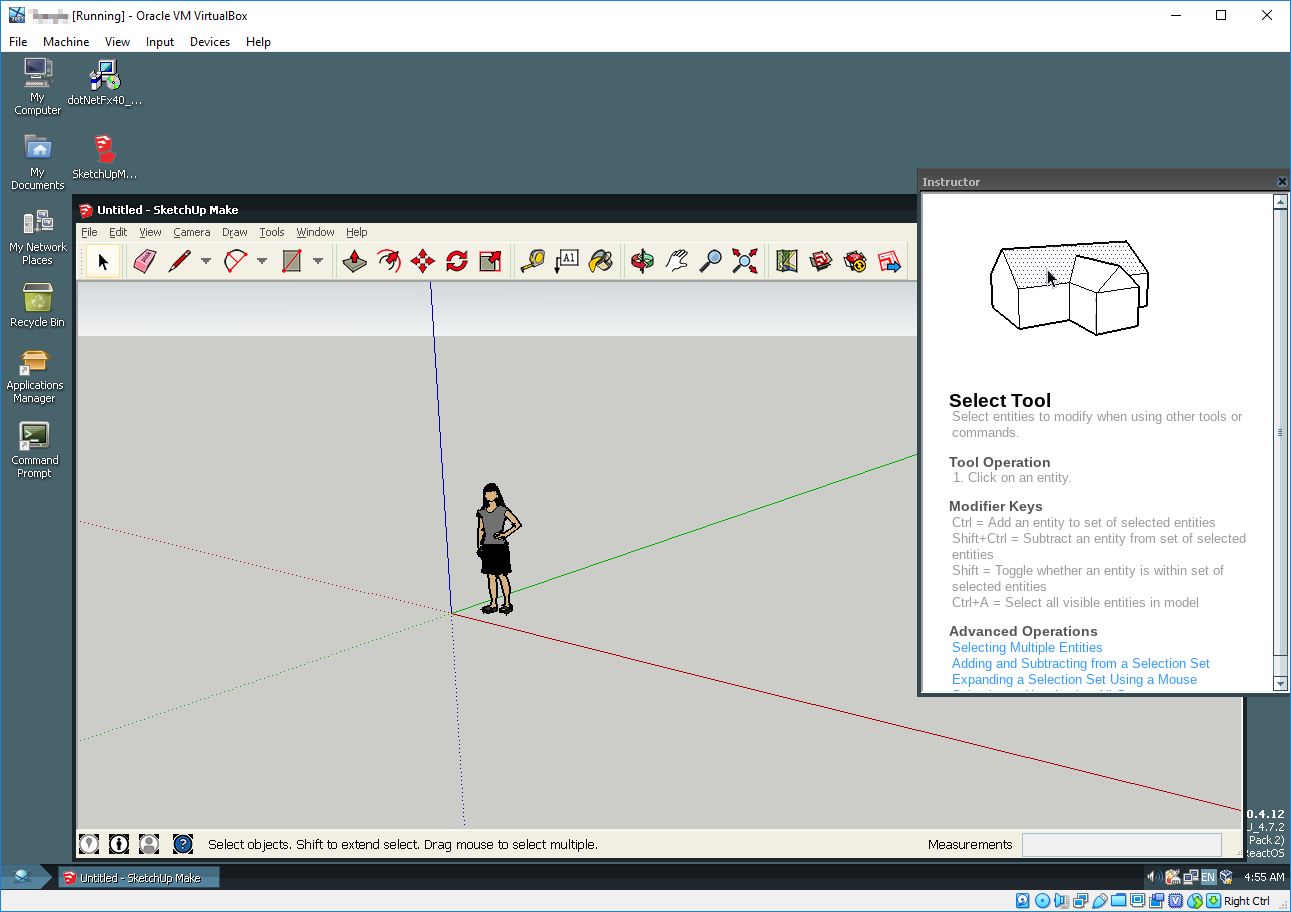The image size is (1291, 912).
Task: Open the Camera menu
Action: pos(192,232)
